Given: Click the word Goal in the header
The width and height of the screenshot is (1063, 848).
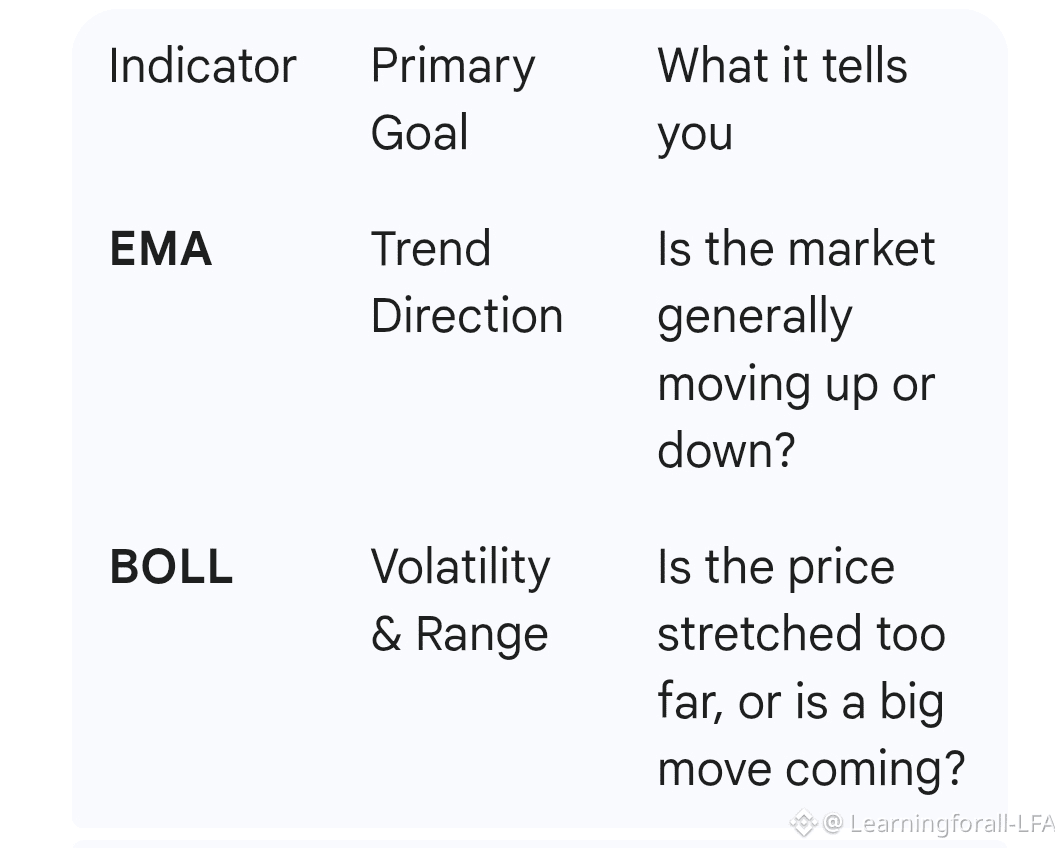Looking at the screenshot, I should (419, 133).
